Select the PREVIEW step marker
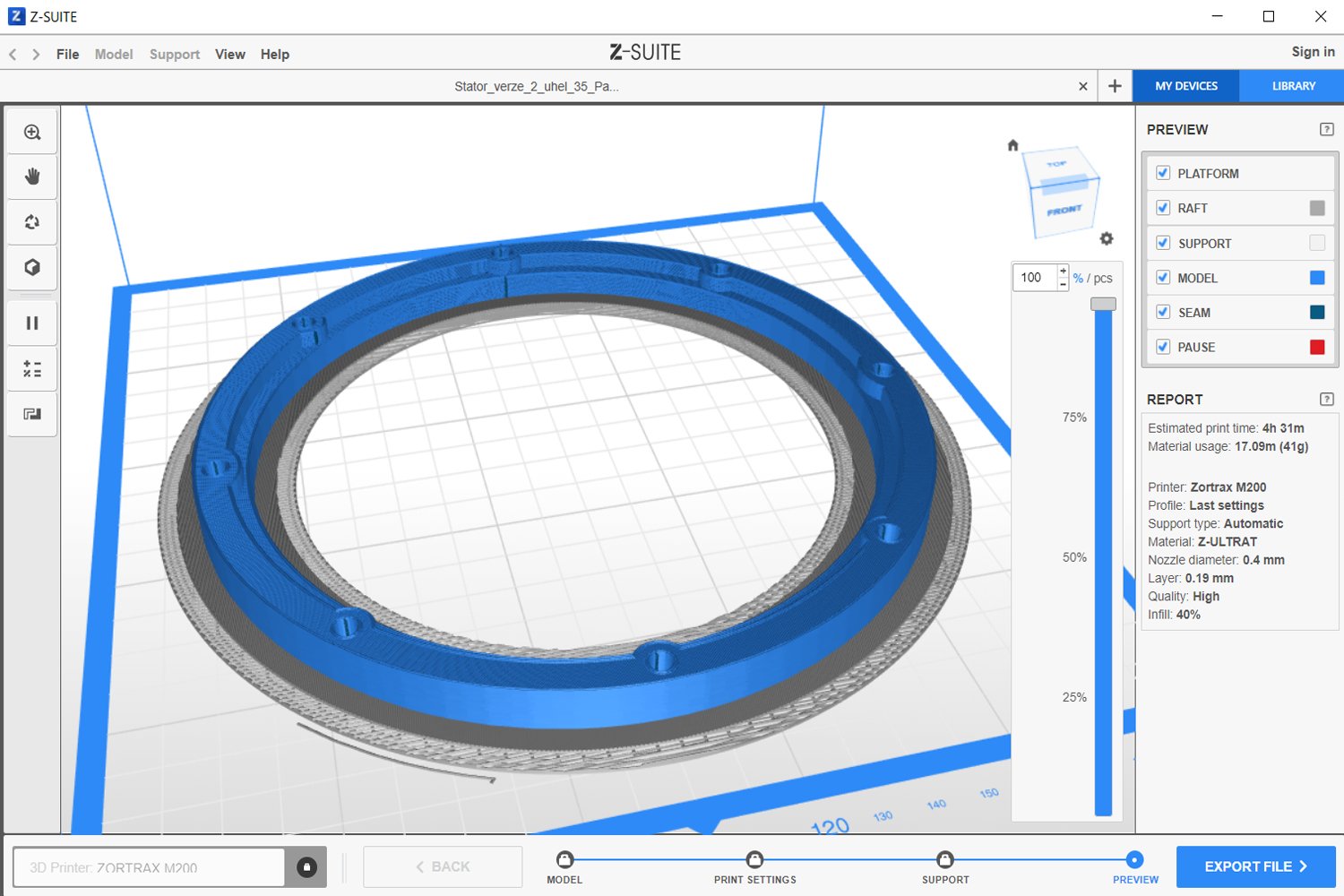This screenshot has height=896, width=1344. pyautogui.click(x=1135, y=860)
